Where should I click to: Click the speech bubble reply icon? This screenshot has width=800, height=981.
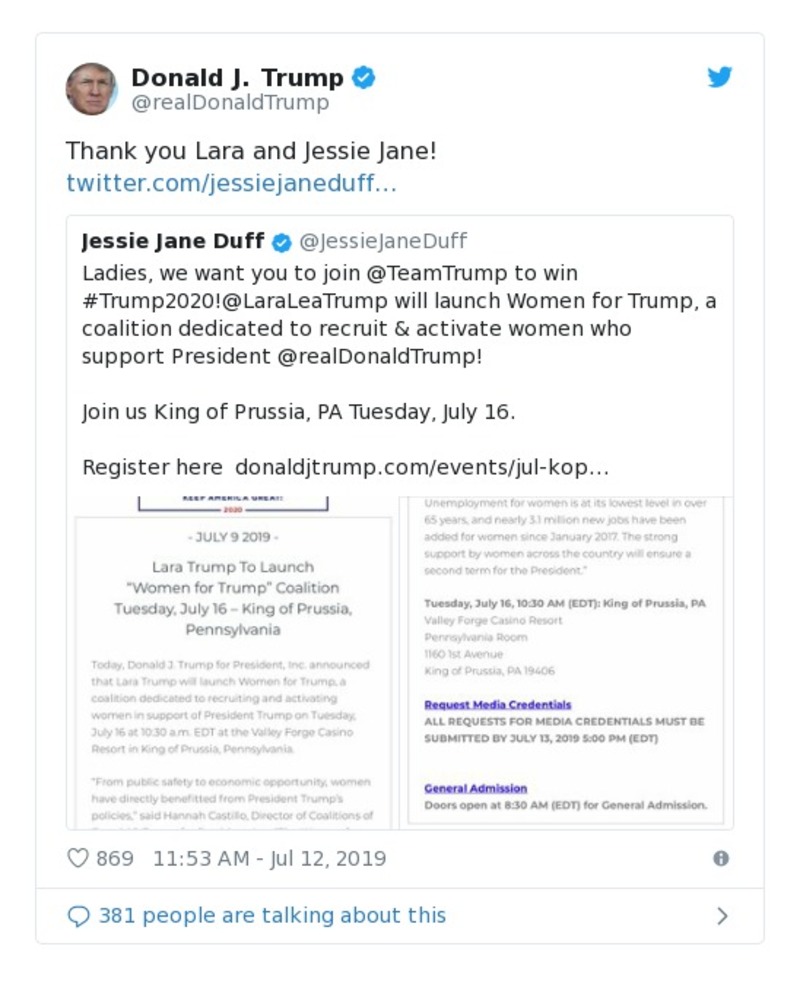pos(78,916)
